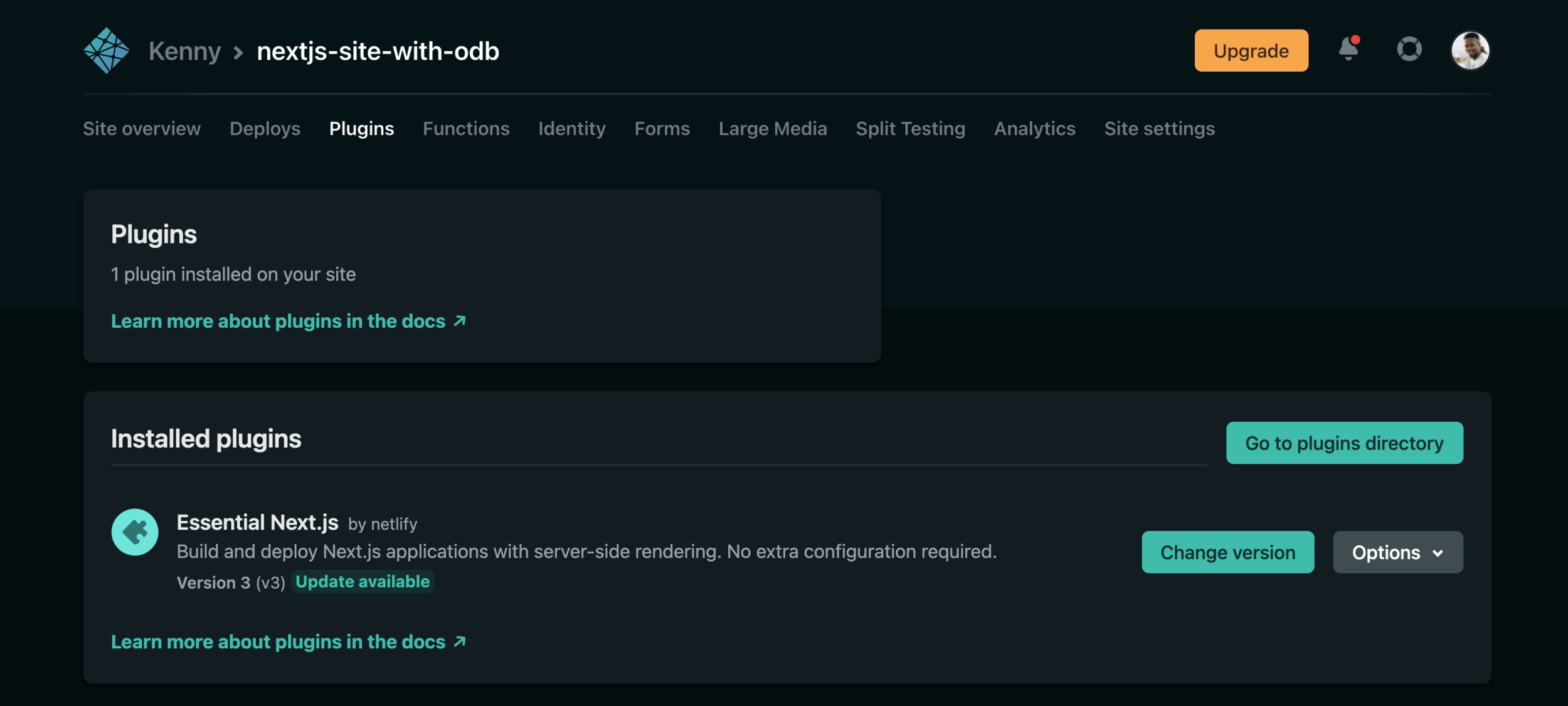The width and height of the screenshot is (1568, 706).
Task: Click the Kenny team breadcrumb
Action: click(x=184, y=51)
